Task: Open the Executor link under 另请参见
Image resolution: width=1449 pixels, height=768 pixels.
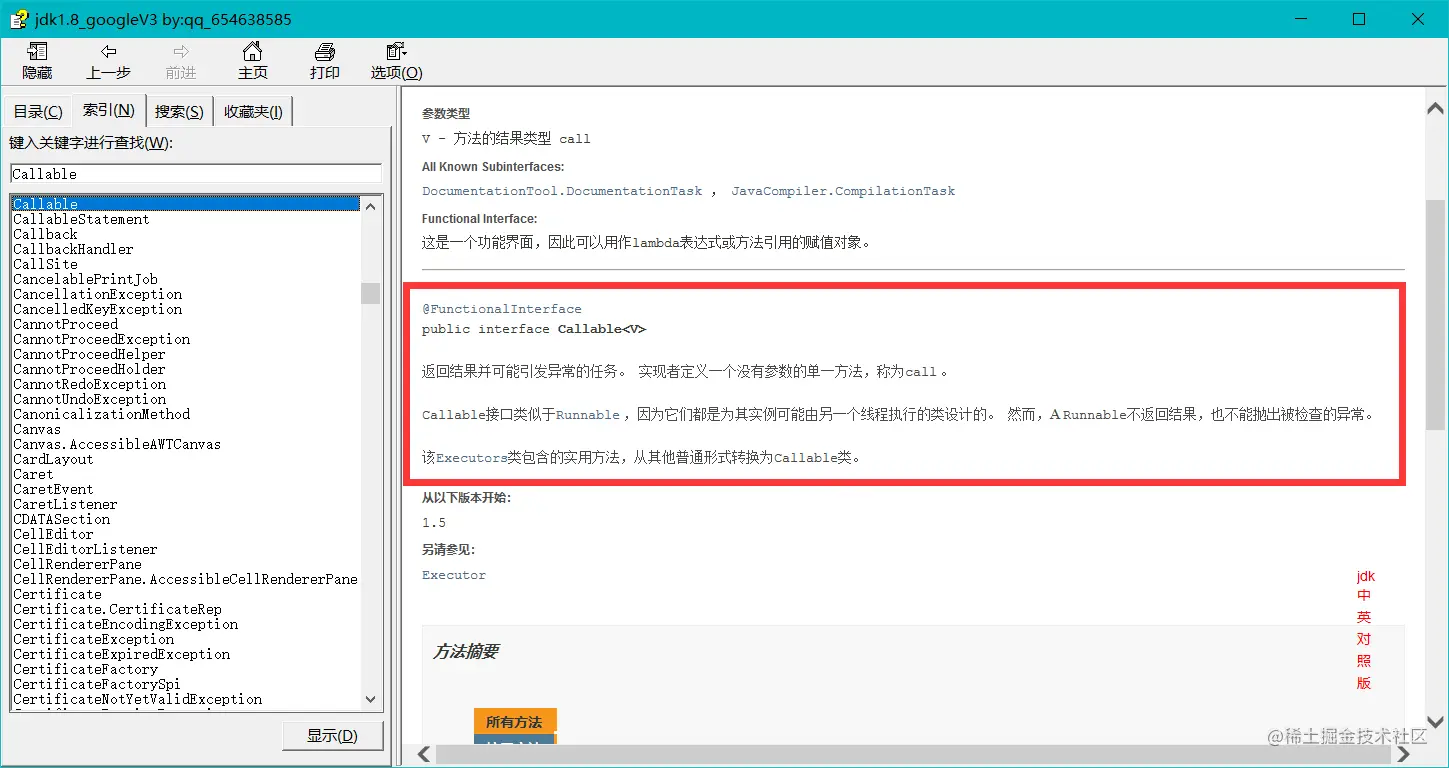Action: coord(454,575)
